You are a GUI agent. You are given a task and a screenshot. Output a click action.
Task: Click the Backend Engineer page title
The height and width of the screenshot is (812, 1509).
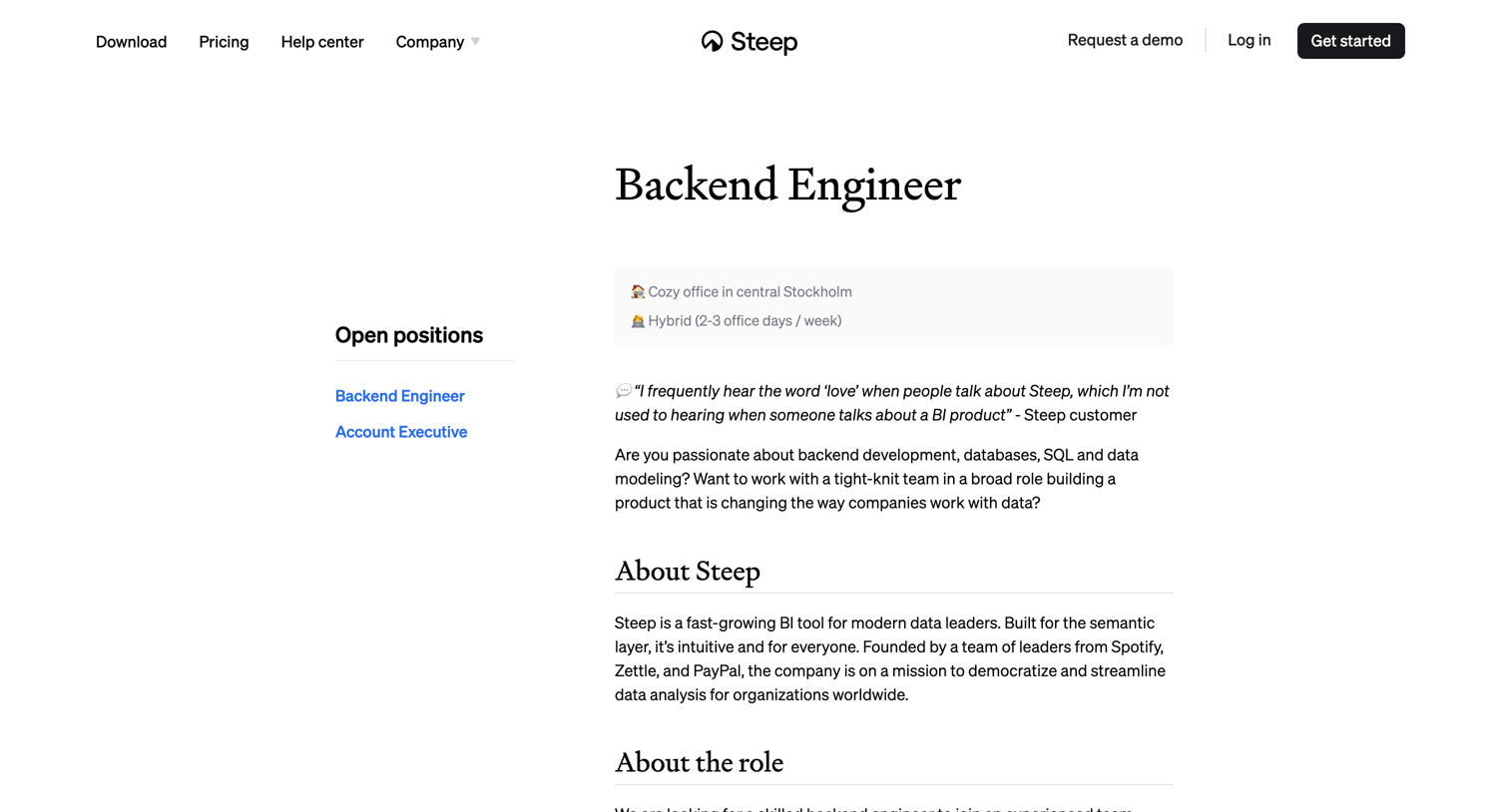pos(787,186)
